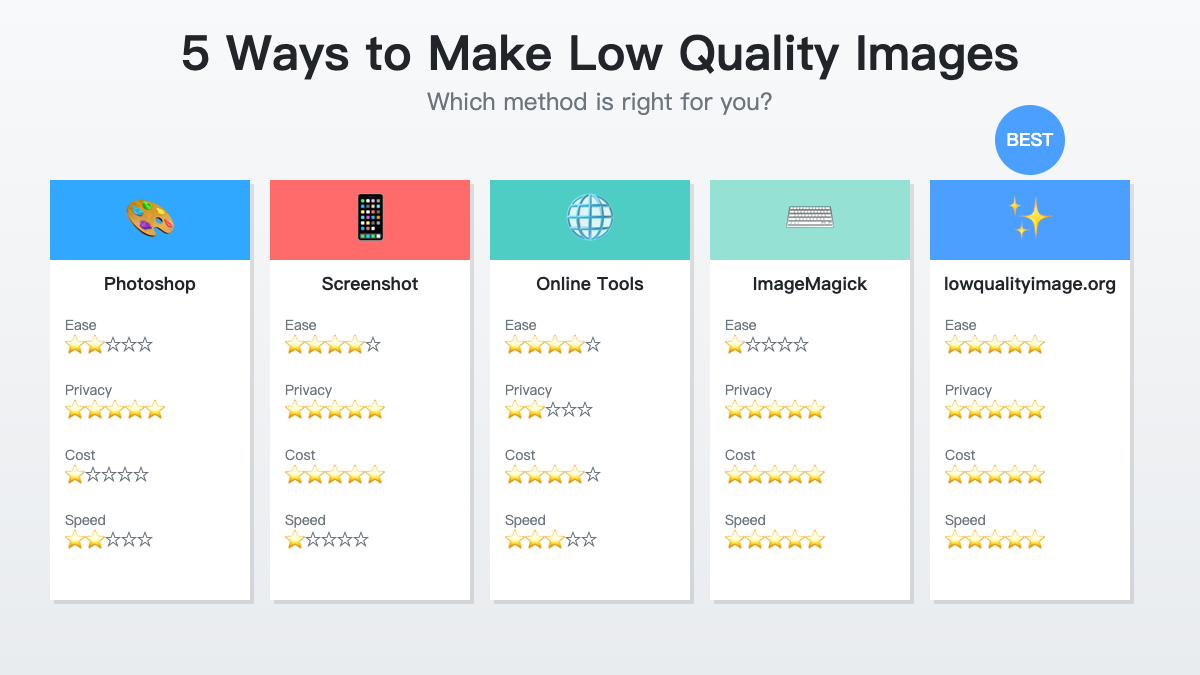The image size is (1200, 675).
Task: Click lowqualityimage.org's Speed star rating
Action: click(995, 540)
